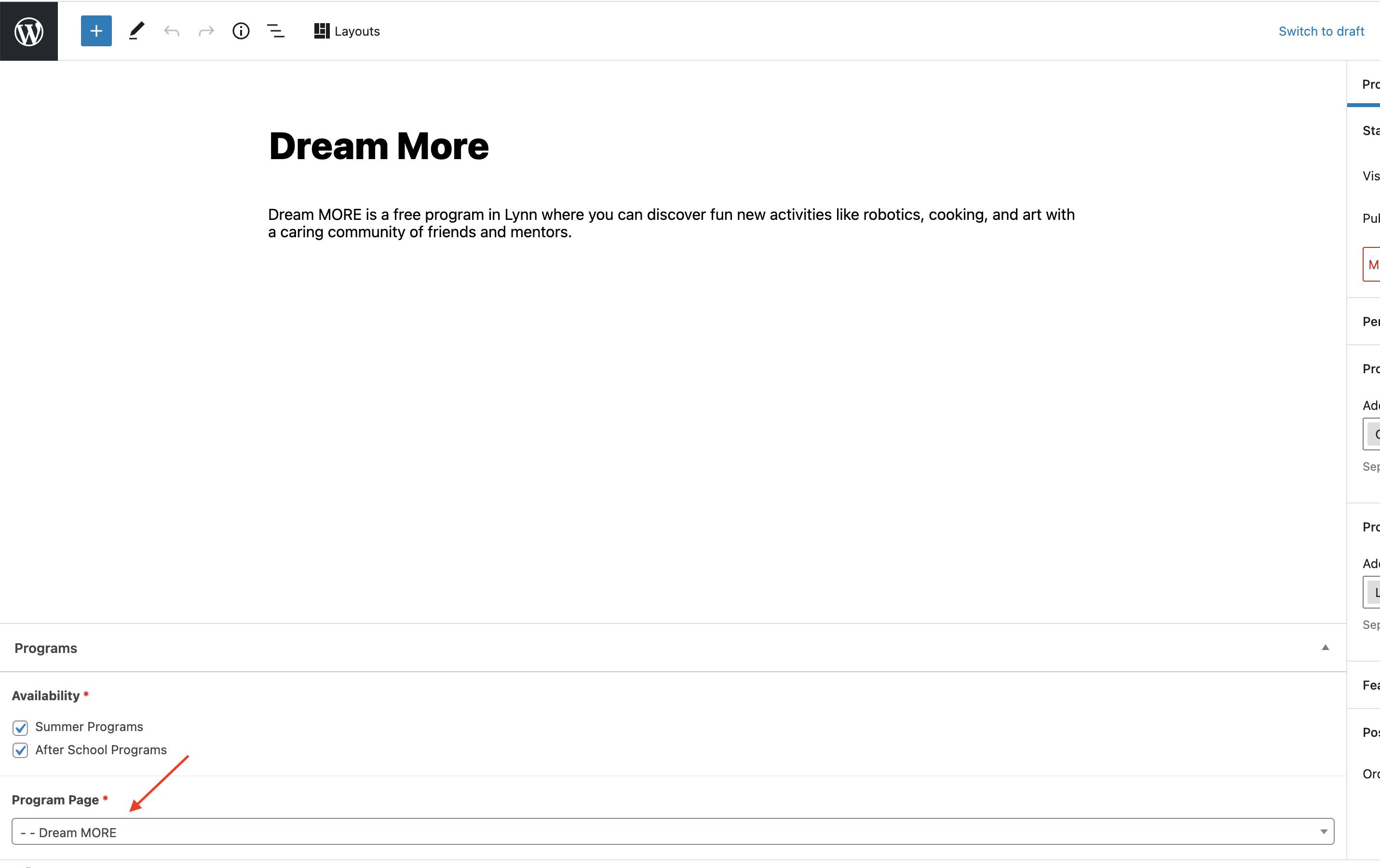Open the document details info icon
Screen dimensions: 1380x868
(241, 31)
